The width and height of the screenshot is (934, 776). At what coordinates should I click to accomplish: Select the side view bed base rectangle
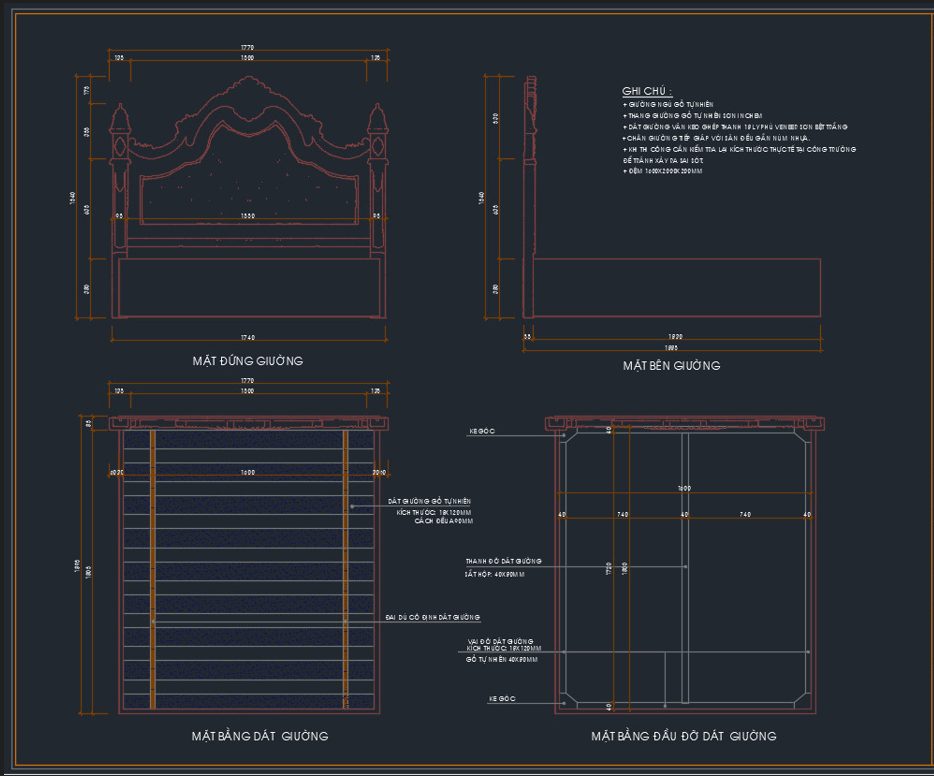tap(677, 288)
